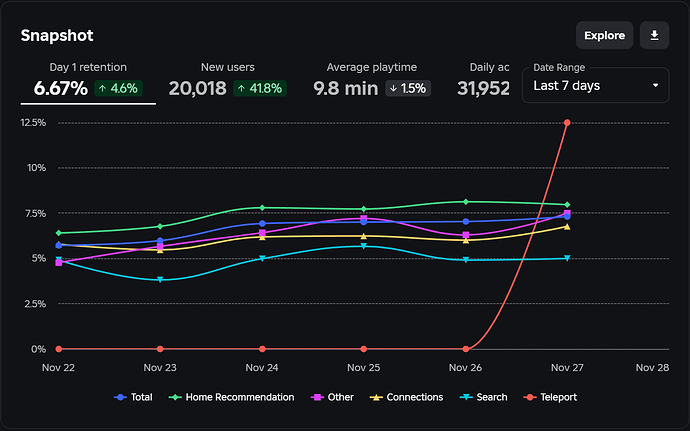This screenshot has width=690, height=431.
Task: Click Total data point on Nov 24
Action: pos(262,223)
